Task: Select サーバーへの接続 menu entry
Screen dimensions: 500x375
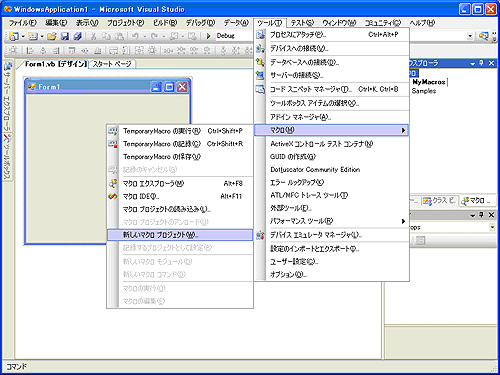Action: (332, 75)
